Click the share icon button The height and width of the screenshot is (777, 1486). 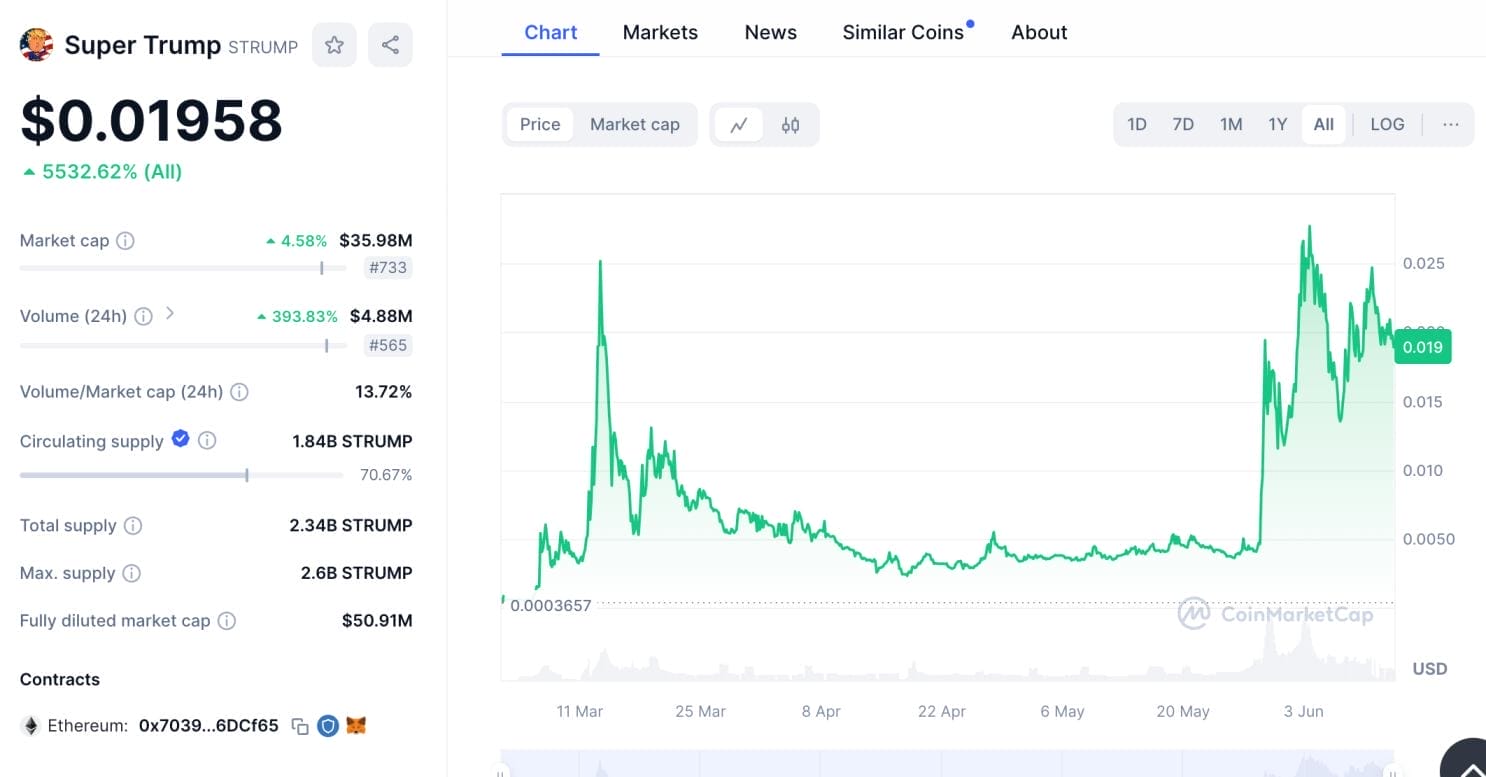(x=390, y=45)
